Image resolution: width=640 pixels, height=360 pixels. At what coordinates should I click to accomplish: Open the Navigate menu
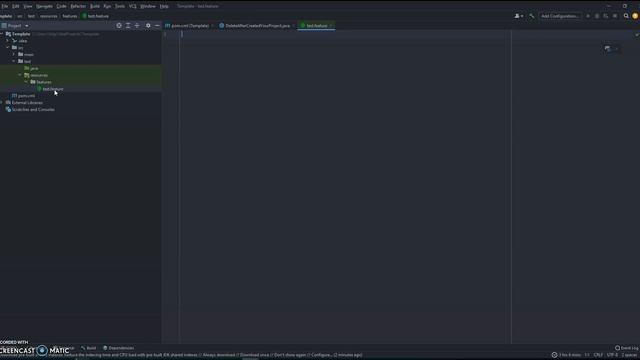pyautogui.click(x=44, y=6)
